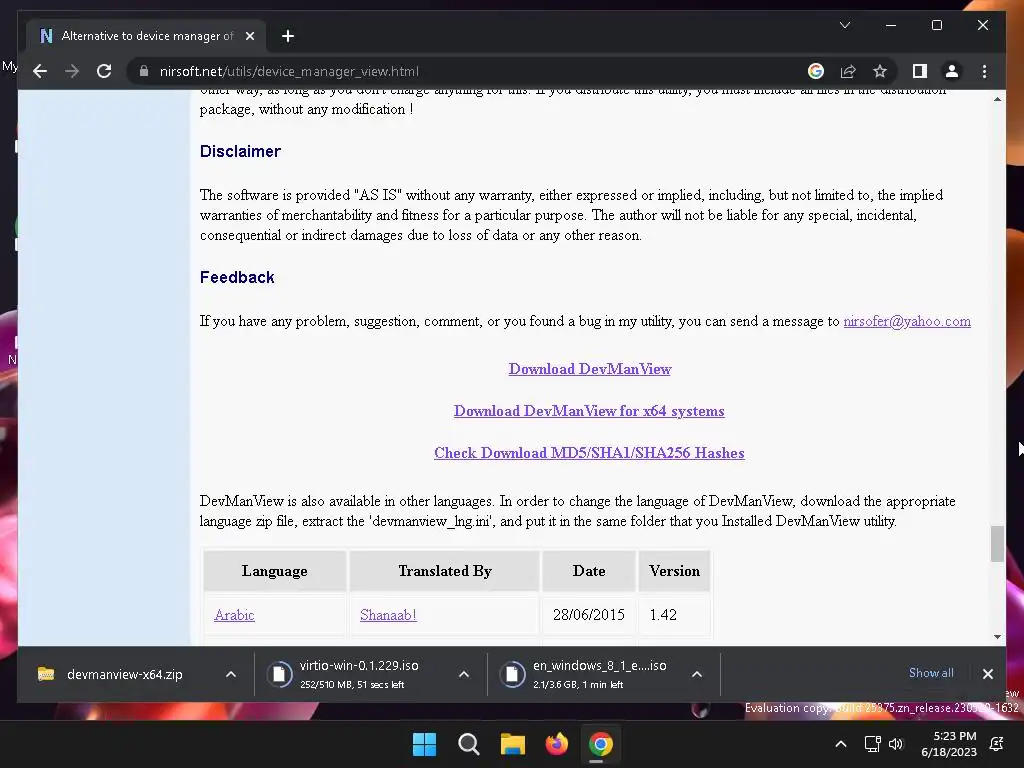Reload the nirsoft page
Image resolution: width=1024 pixels, height=768 pixels.
click(x=104, y=71)
